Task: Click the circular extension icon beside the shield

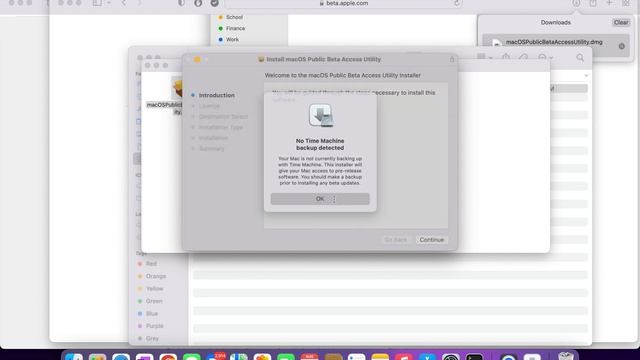Action: click(198, 3)
